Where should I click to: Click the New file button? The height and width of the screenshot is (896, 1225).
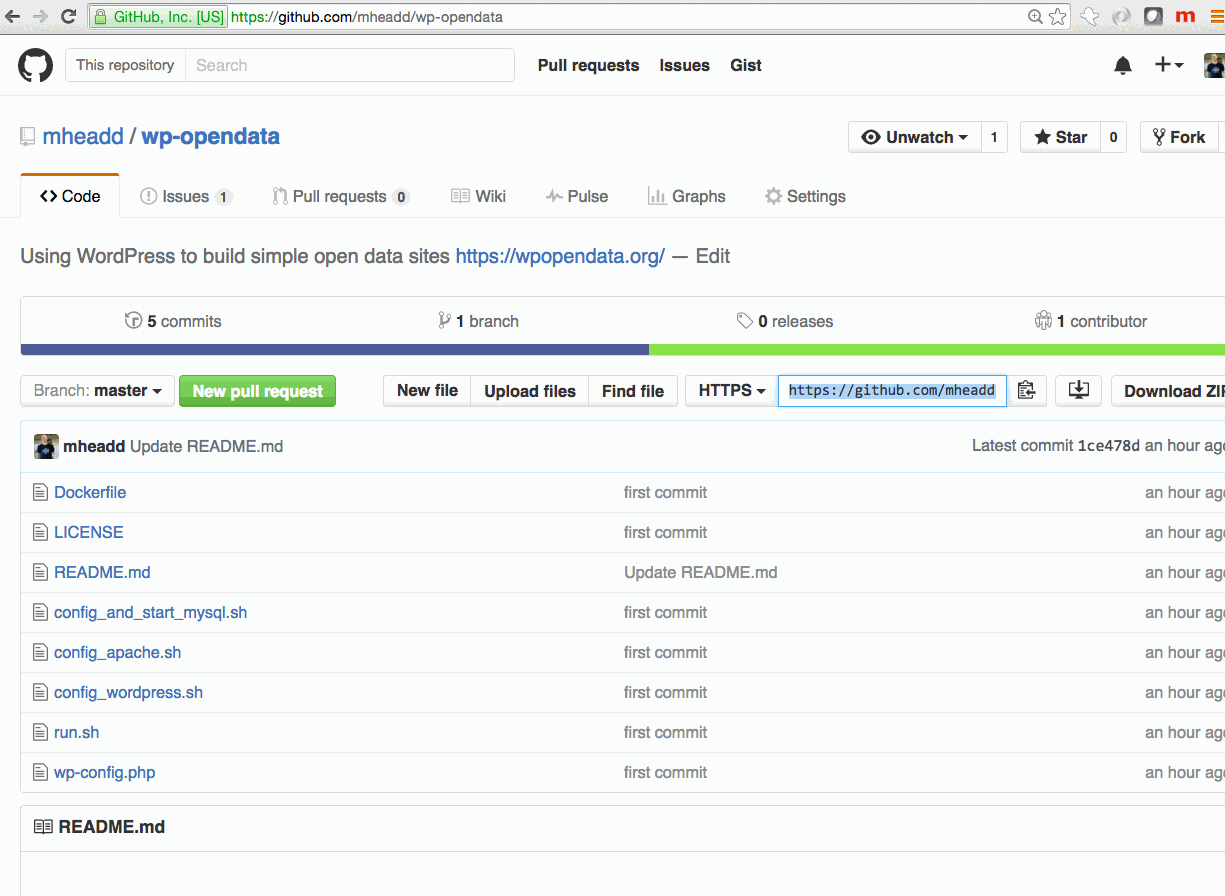[427, 390]
